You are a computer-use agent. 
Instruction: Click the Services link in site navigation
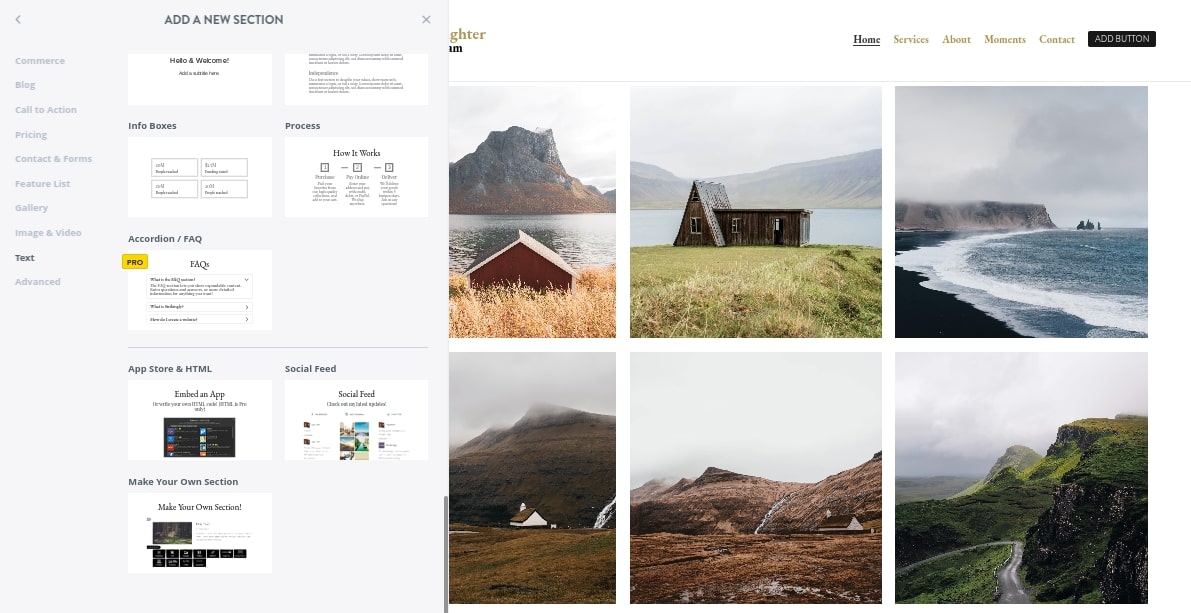tap(910, 40)
